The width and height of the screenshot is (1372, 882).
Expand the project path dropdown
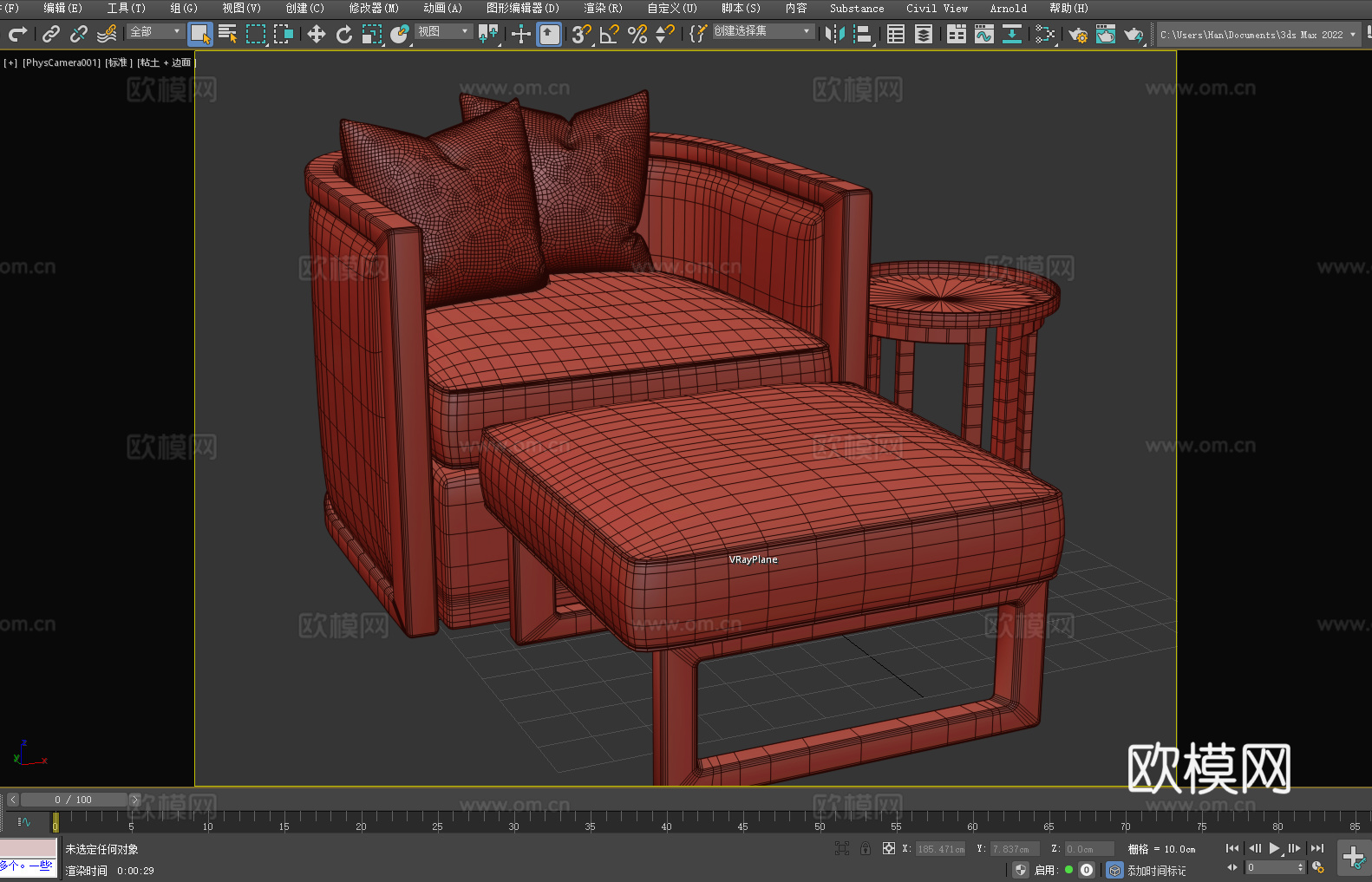(x=1352, y=35)
